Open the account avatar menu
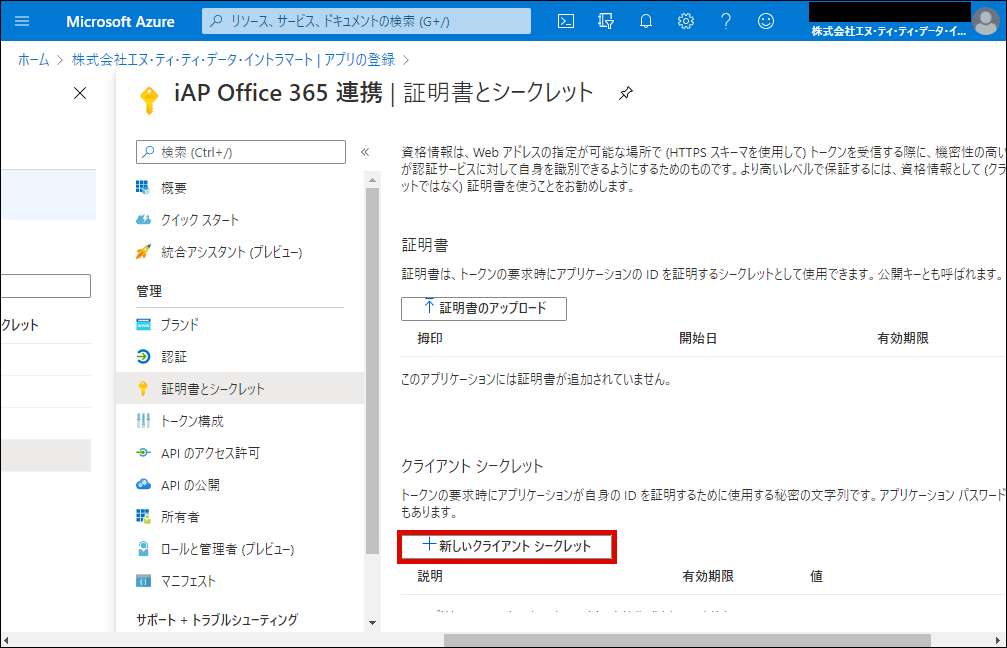The image size is (1007, 648). [x=986, y=21]
